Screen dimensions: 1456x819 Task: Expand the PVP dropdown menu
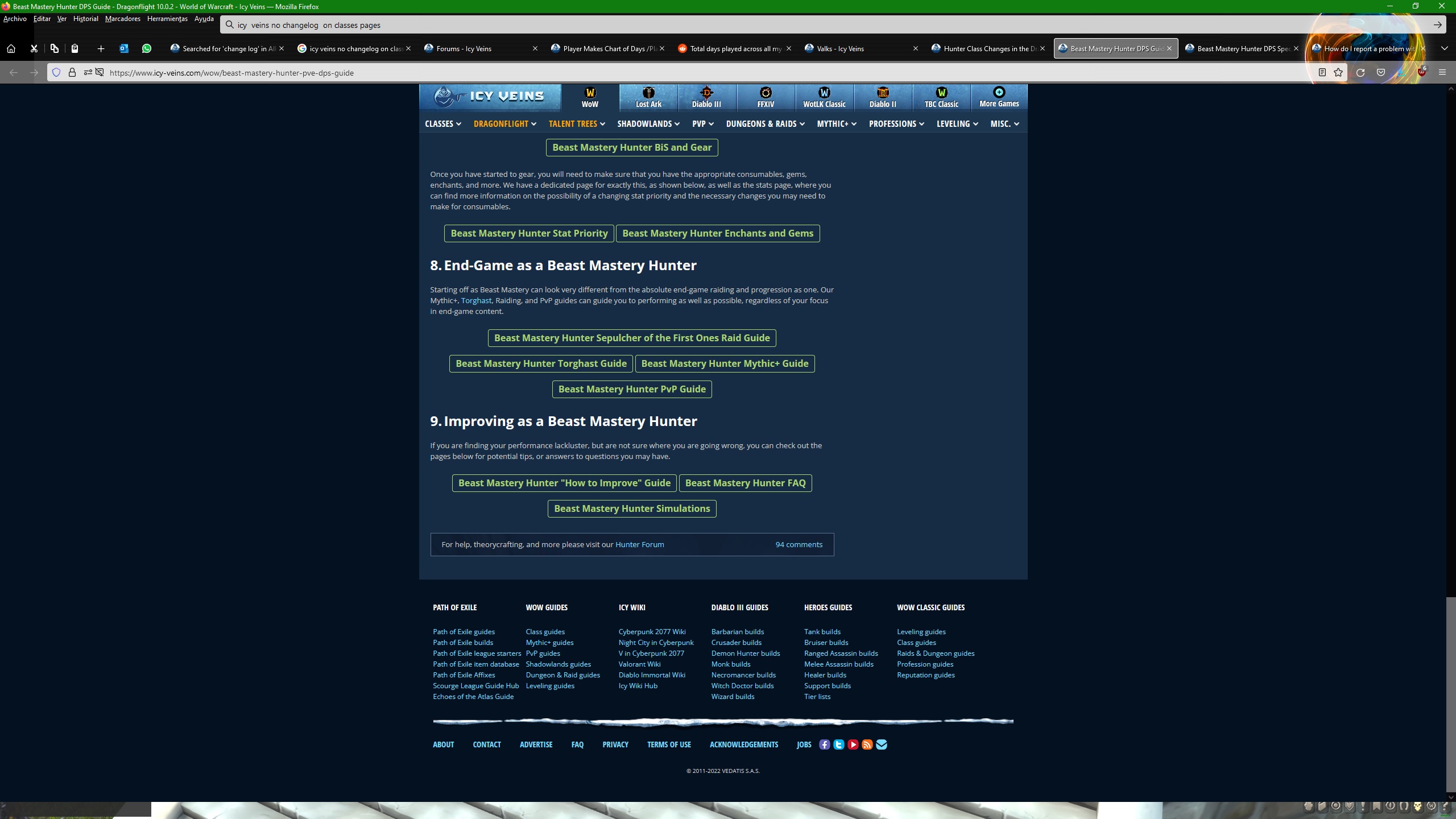point(703,123)
